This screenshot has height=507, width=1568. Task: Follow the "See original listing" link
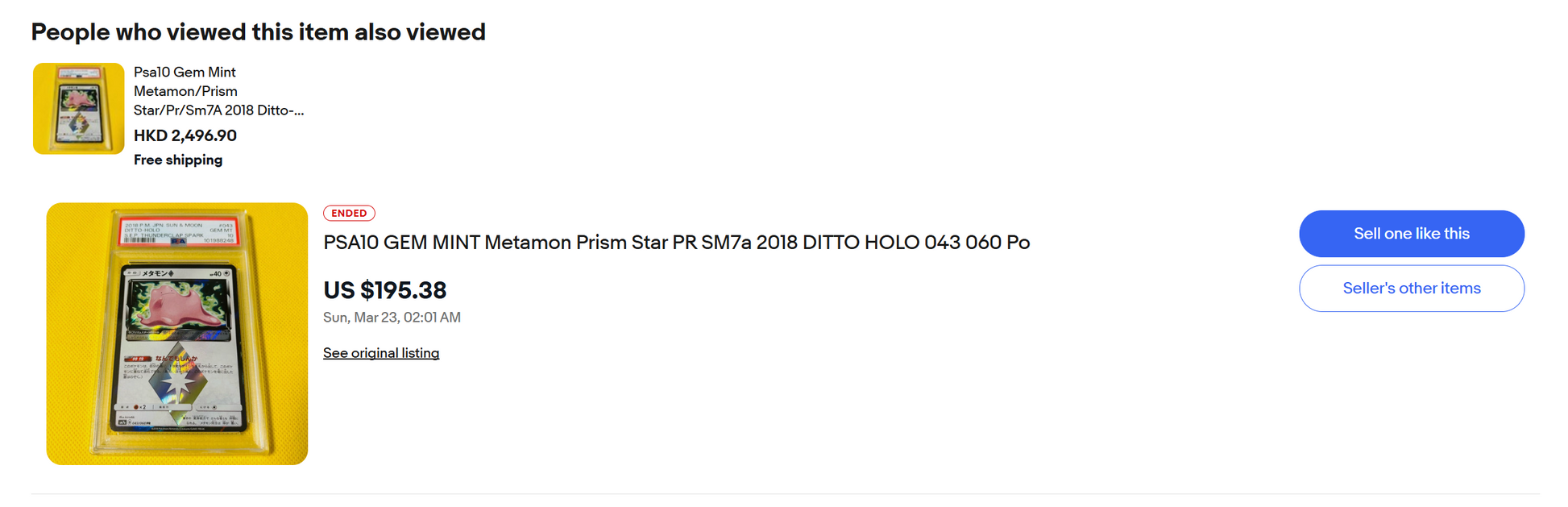pyautogui.click(x=381, y=353)
